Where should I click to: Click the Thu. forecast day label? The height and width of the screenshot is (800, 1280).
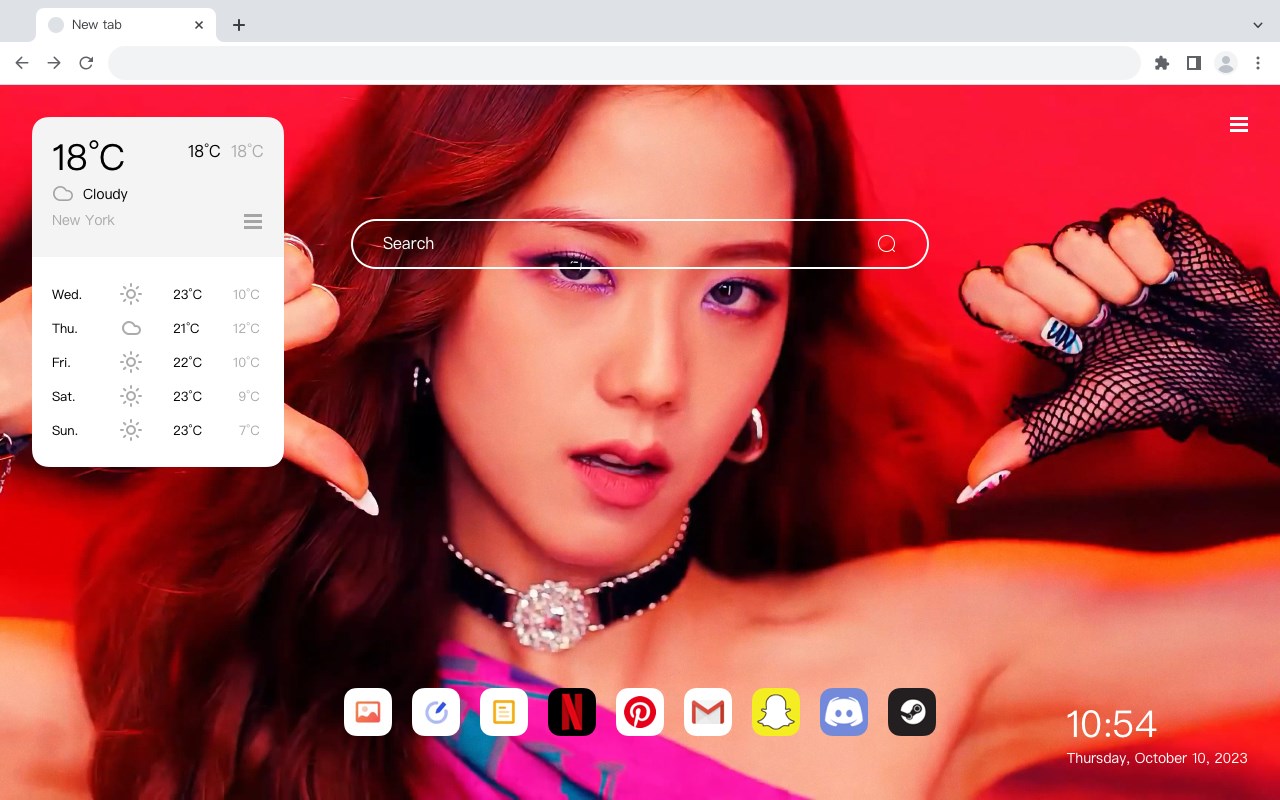pyautogui.click(x=65, y=328)
